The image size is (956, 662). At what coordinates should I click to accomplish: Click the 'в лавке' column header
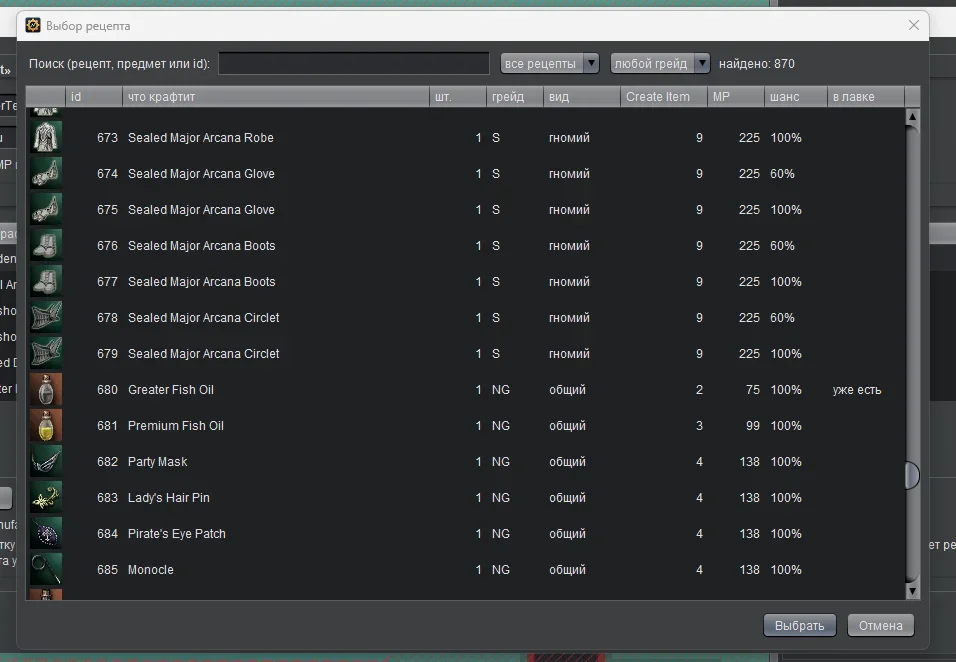pos(866,97)
